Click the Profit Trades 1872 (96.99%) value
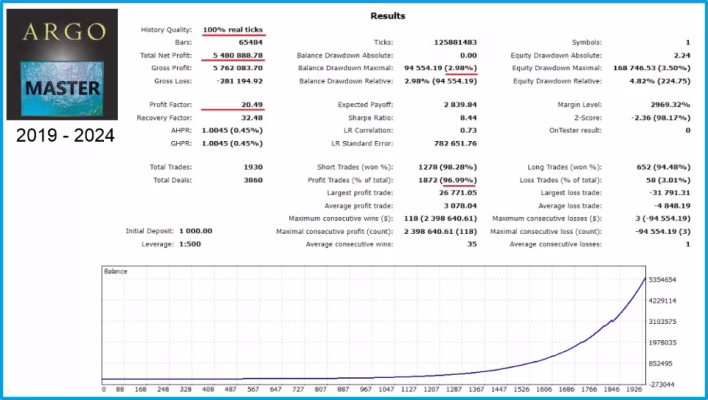This screenshot has height=400, width=708. [447, 180]
